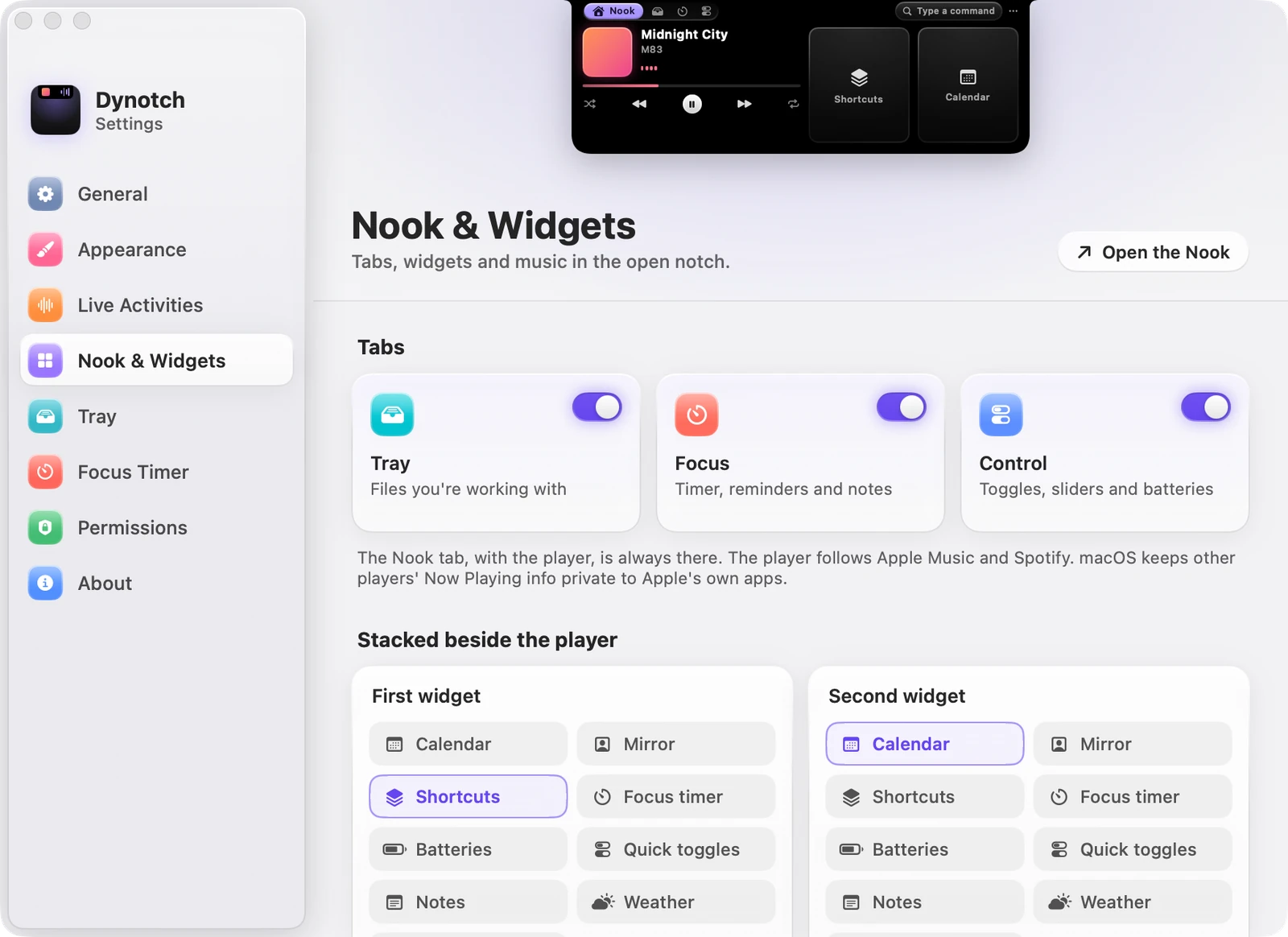Set First widget to Quick toggles
1288x937 pixels.
[676, 849]
